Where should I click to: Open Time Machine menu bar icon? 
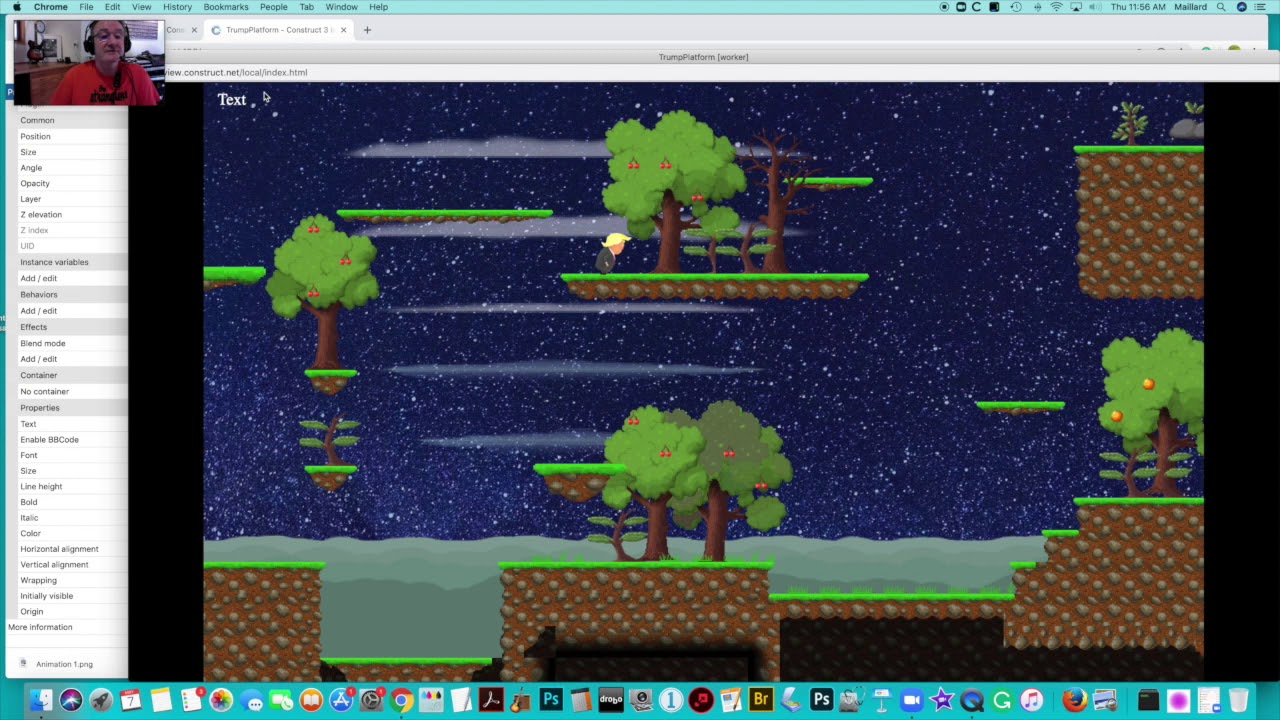tap(1016, 7)
